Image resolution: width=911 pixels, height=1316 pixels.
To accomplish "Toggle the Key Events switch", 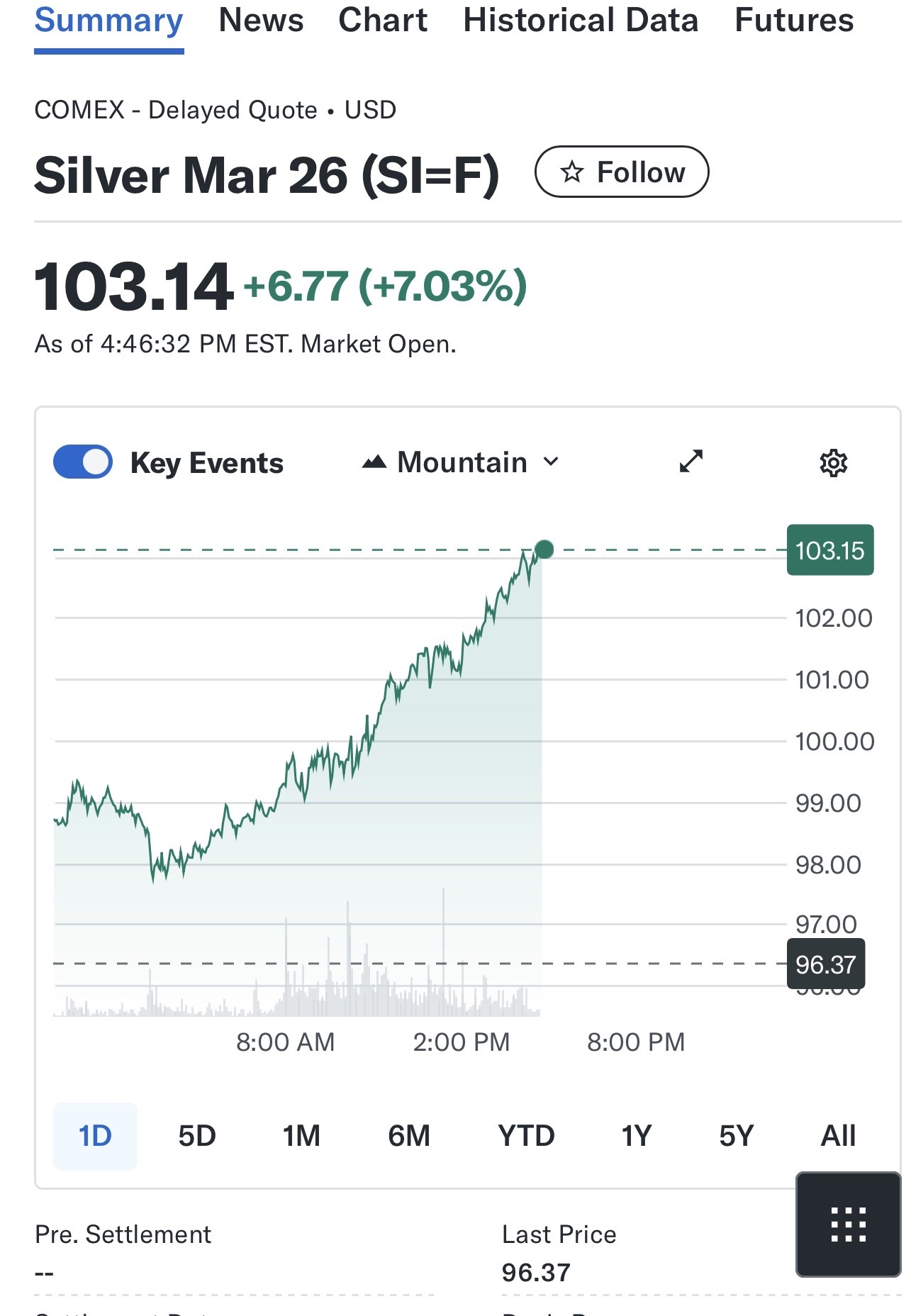I will tap(83, 462).
